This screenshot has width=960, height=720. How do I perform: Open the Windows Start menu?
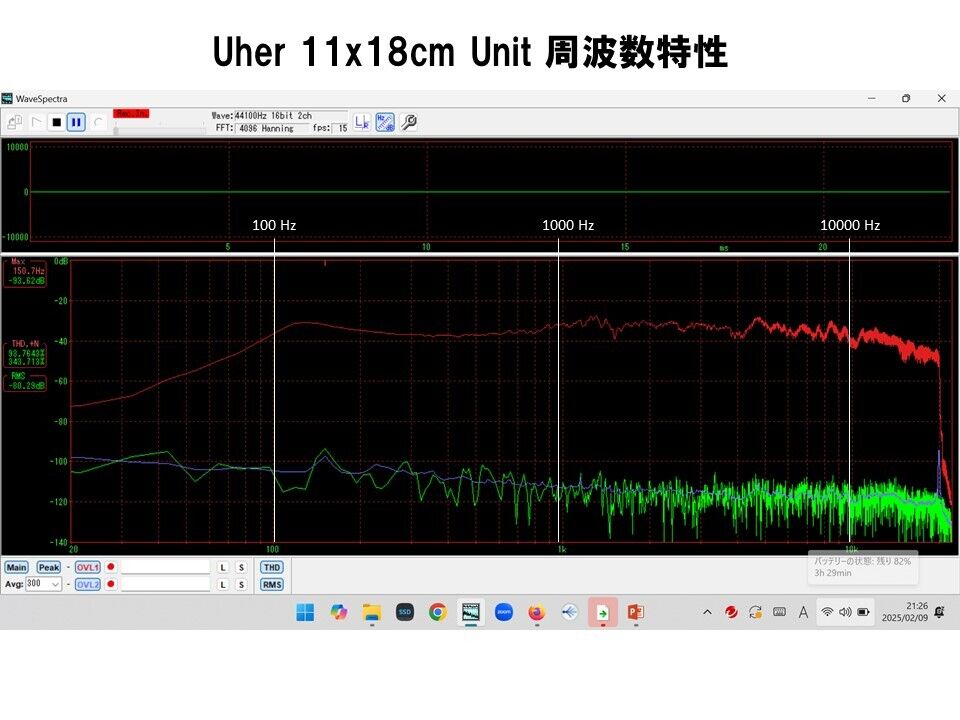click(x=305, y=612)
